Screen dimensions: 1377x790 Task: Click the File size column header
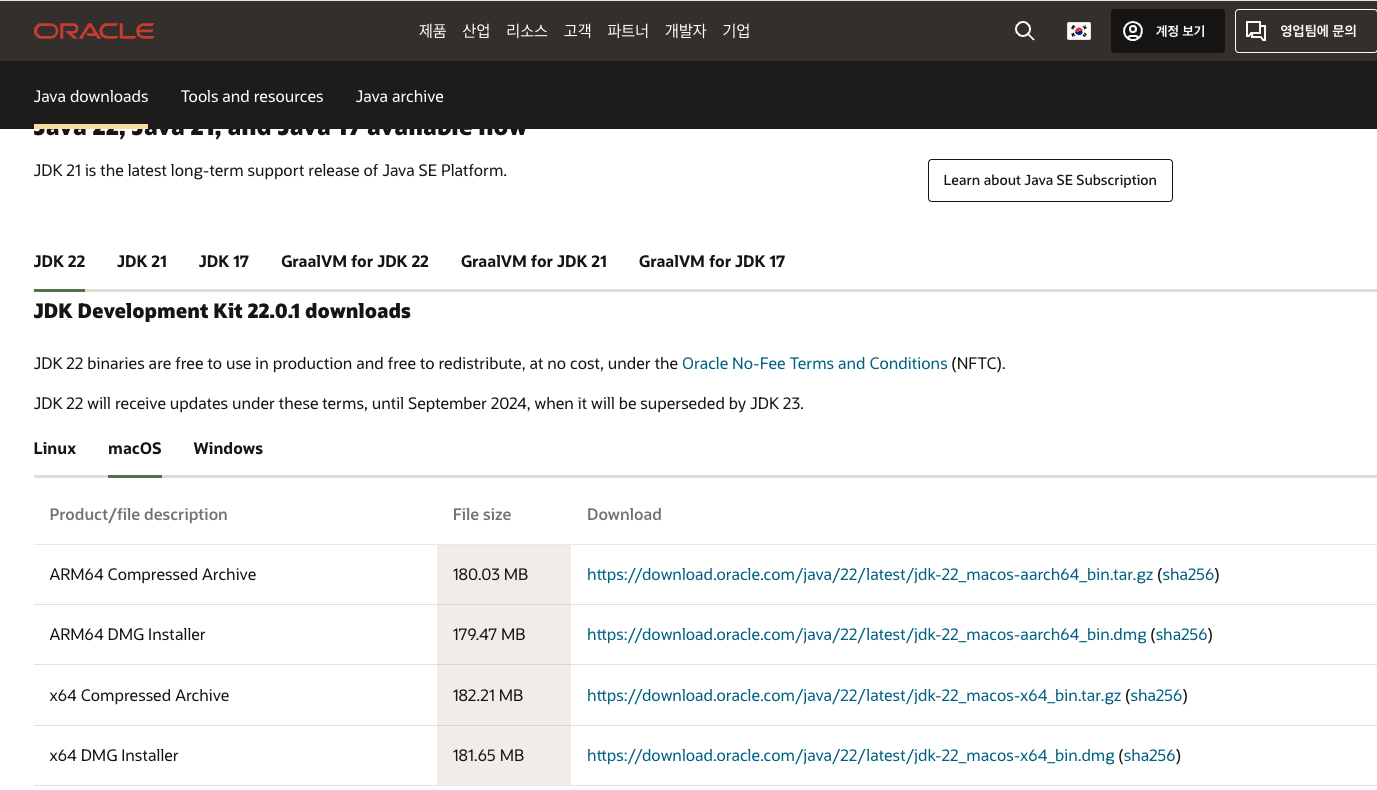(x=482, y=514)
